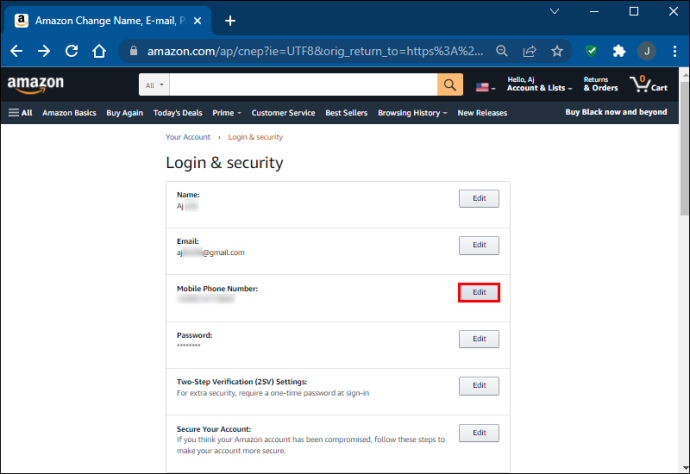Bookmark this page with the star icon
This screenshot has width=690, height=474.
(557, 51)
